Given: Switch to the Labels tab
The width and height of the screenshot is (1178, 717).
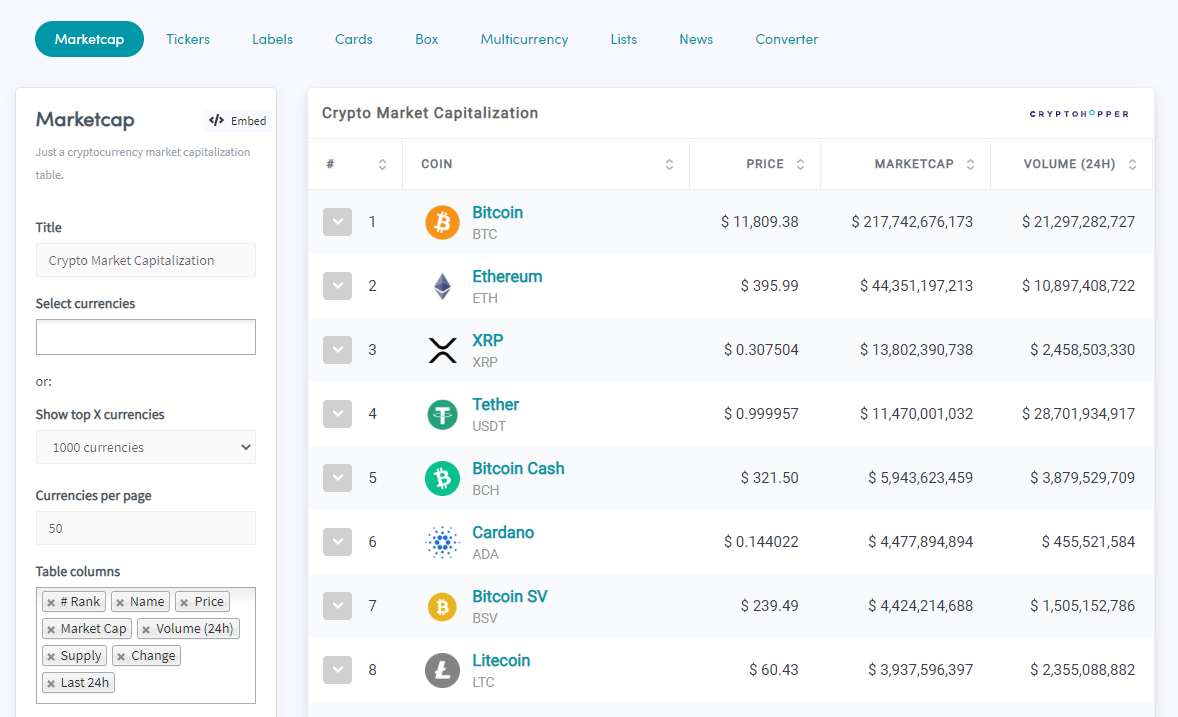Looking at the screenshot, I should pos(272,39).
